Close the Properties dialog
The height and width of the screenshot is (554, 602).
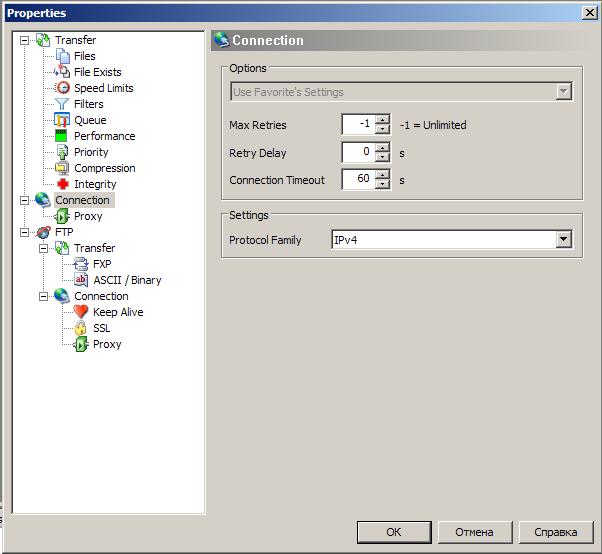pos(589,13)
